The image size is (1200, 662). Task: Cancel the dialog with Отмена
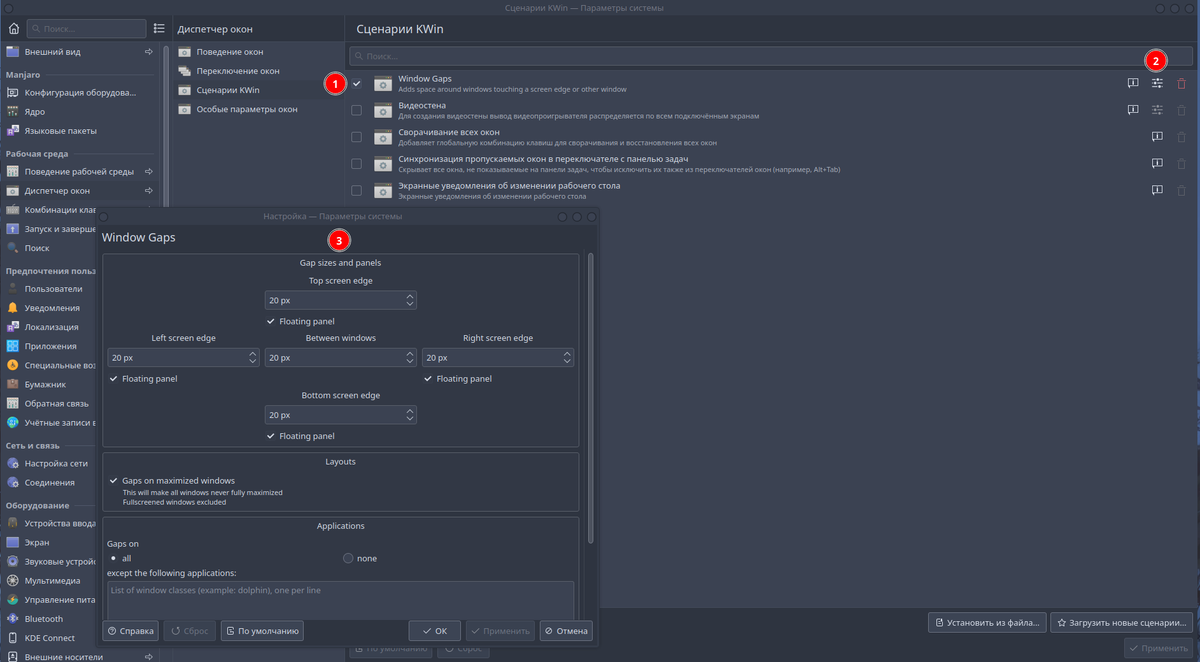(x=566, y=631)
